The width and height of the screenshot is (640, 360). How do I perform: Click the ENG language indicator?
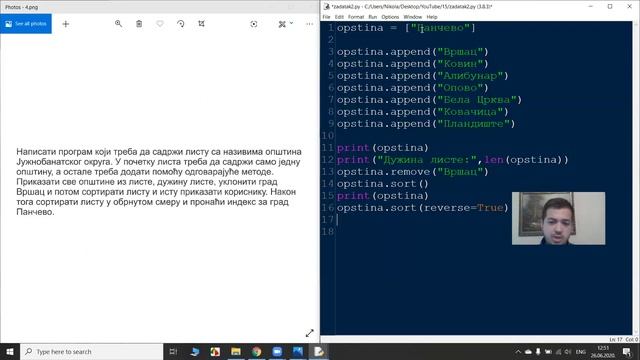(580, 351)
